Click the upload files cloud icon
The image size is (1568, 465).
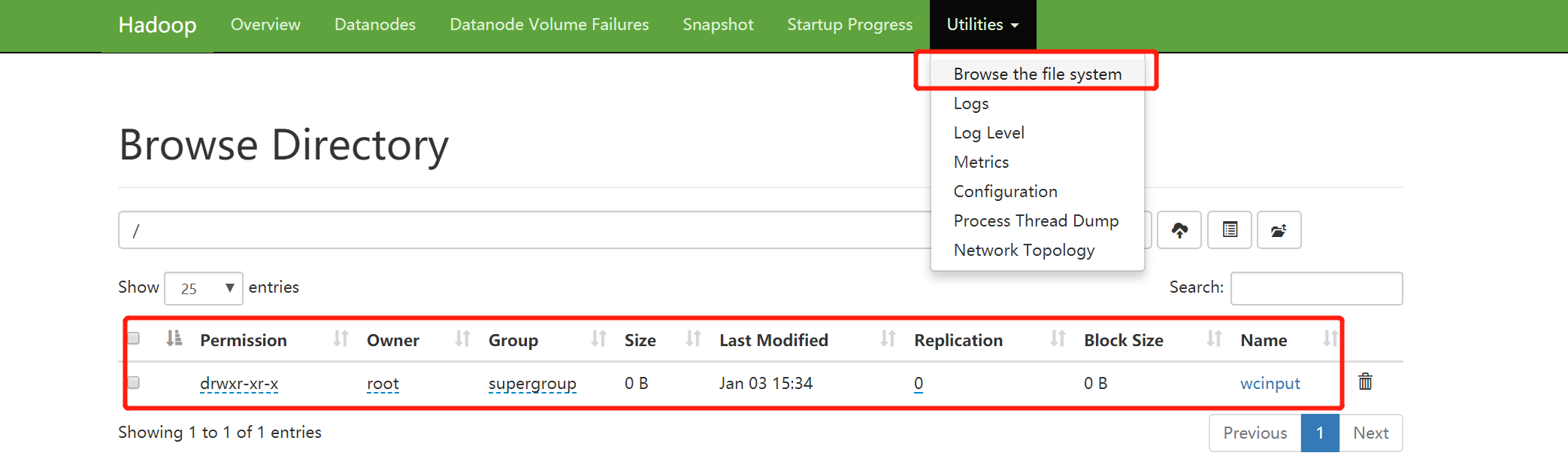1179,230
